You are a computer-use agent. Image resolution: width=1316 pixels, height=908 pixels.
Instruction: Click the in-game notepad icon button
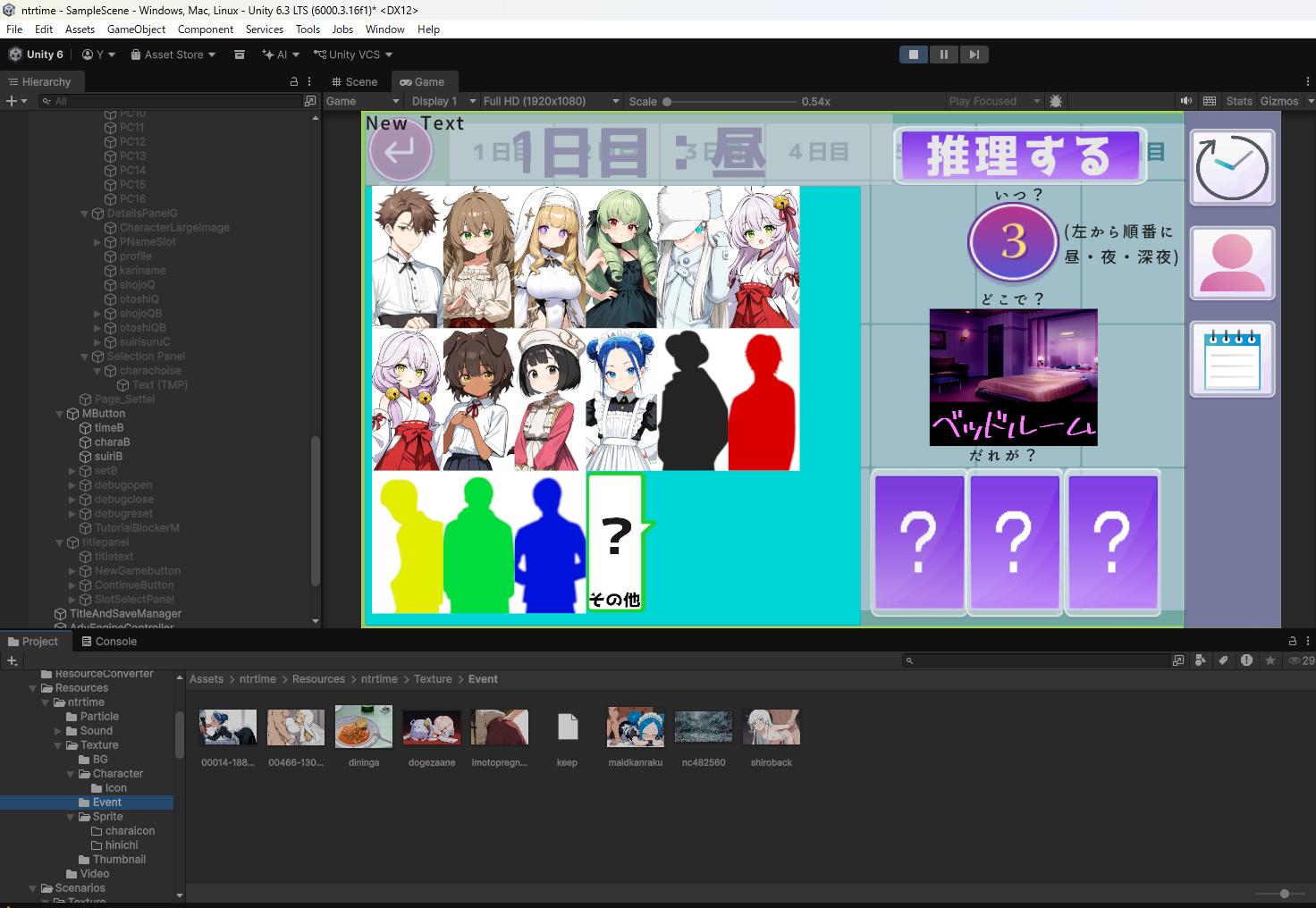click(1232, 359)
